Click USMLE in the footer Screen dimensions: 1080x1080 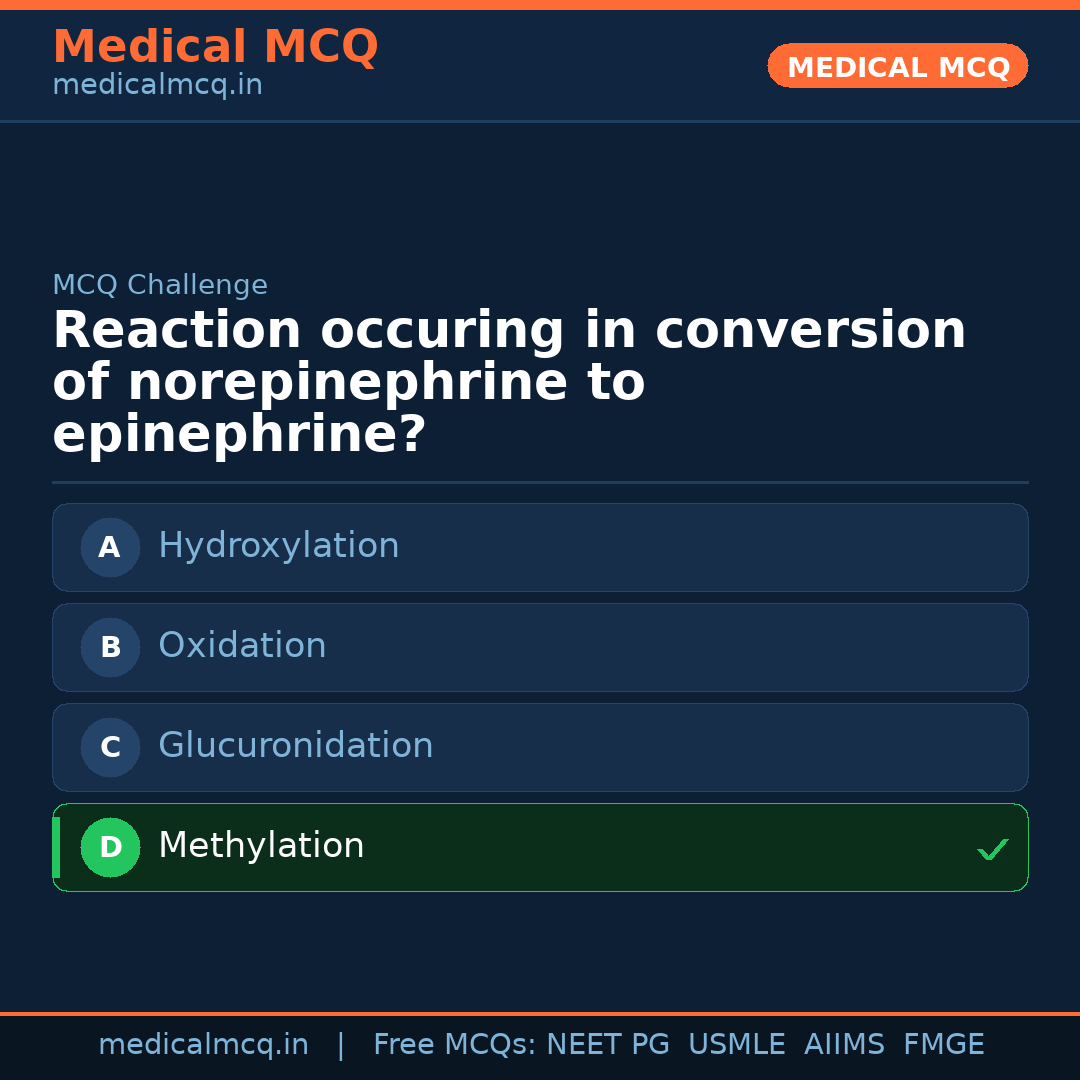coord(736,1045)
